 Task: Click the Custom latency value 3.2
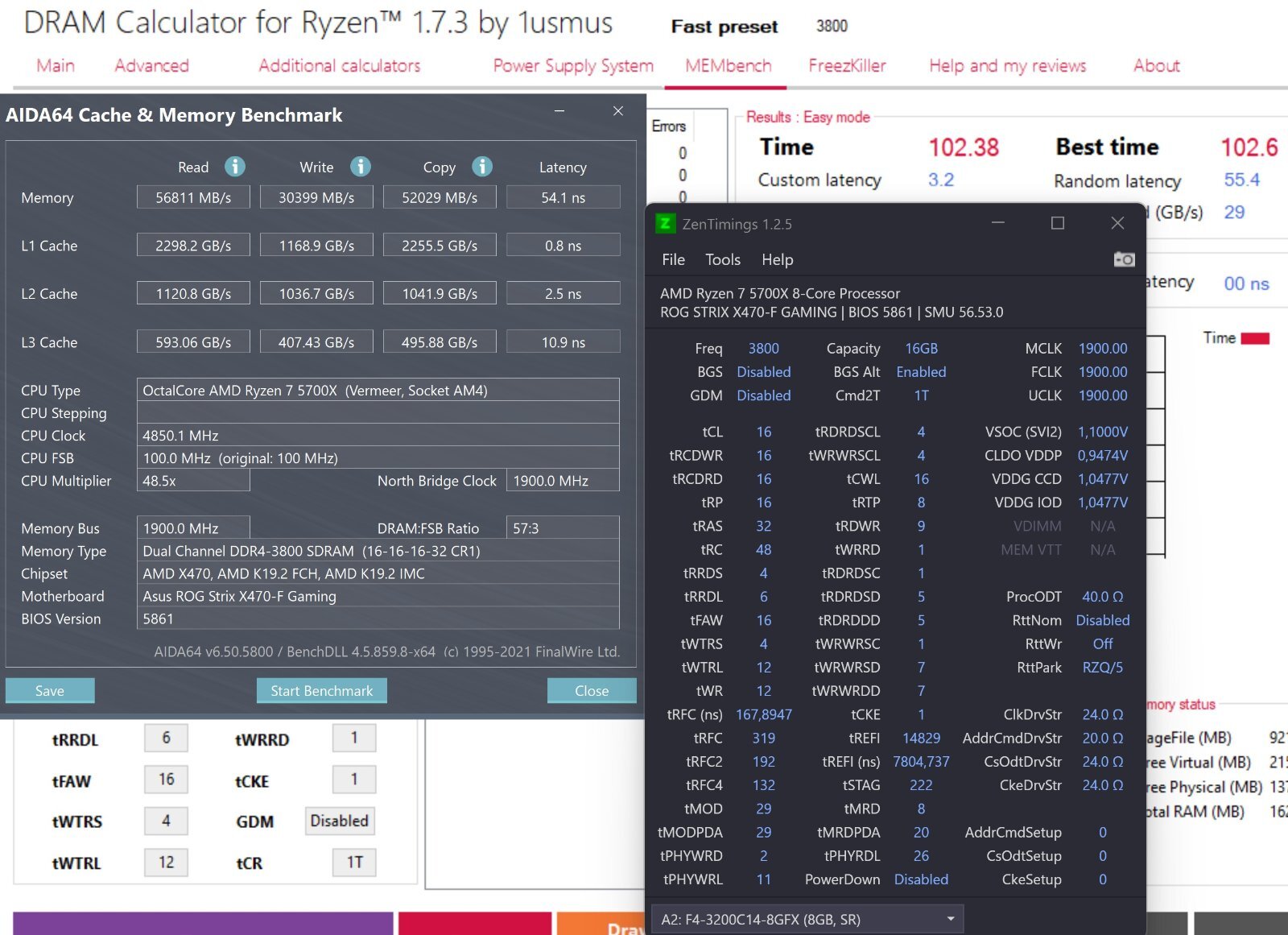940,180
